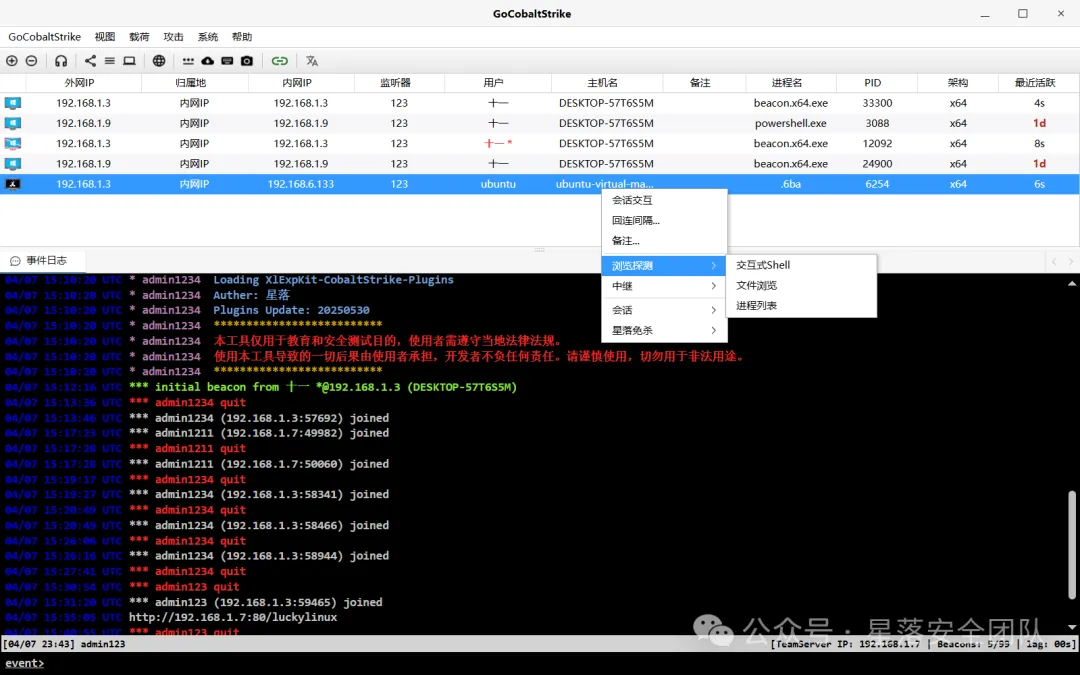Click the http://192.168.1.7:80/luckylinux log line
The height and width of the screenshot is (675, 1080).
click(233, 617)
